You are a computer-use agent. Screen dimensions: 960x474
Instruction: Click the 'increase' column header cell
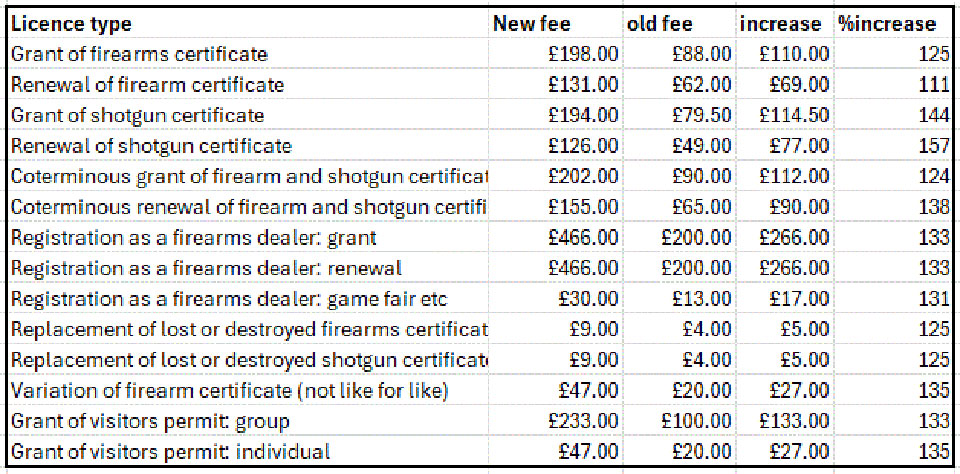tap(780, 24)
